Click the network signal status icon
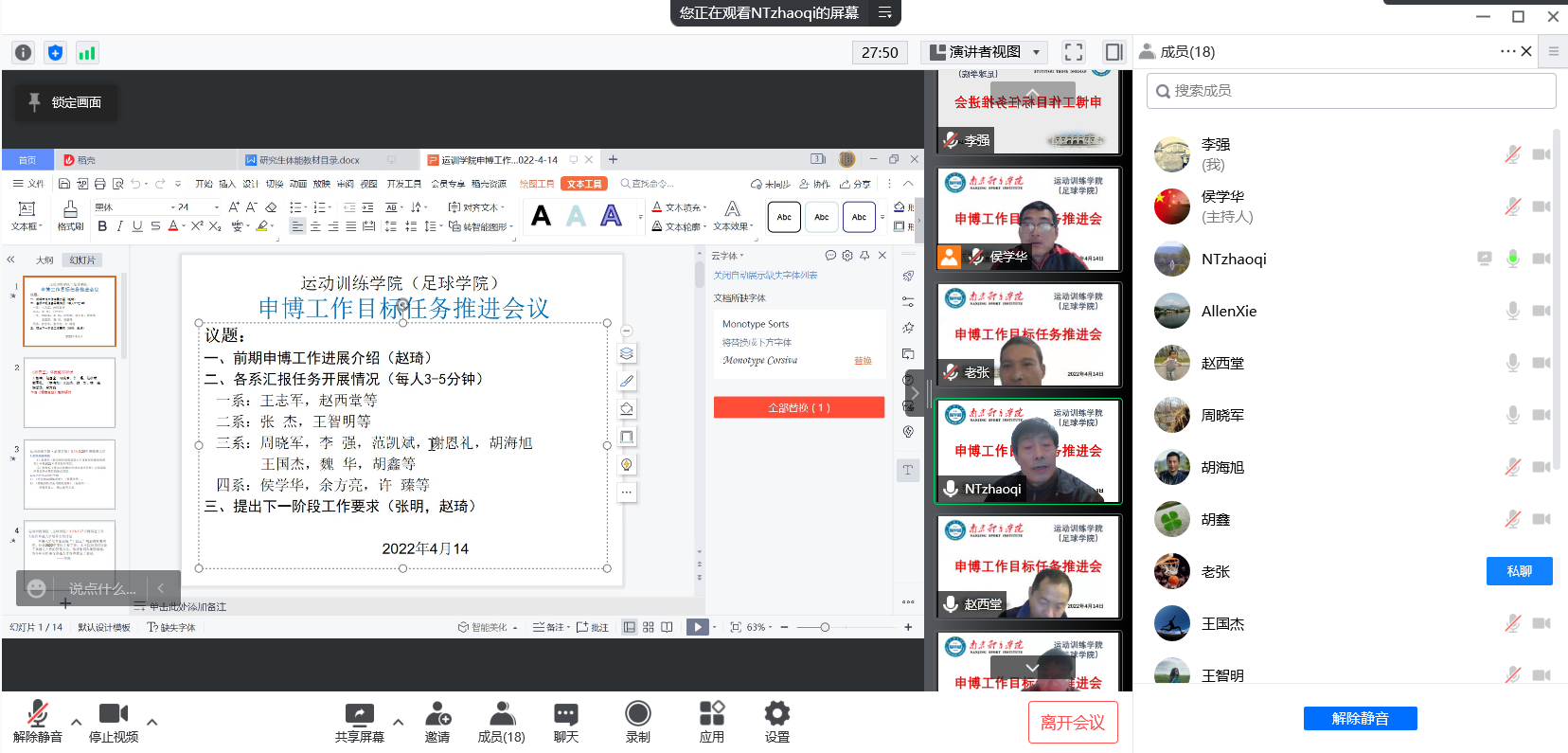 point(87,53)
